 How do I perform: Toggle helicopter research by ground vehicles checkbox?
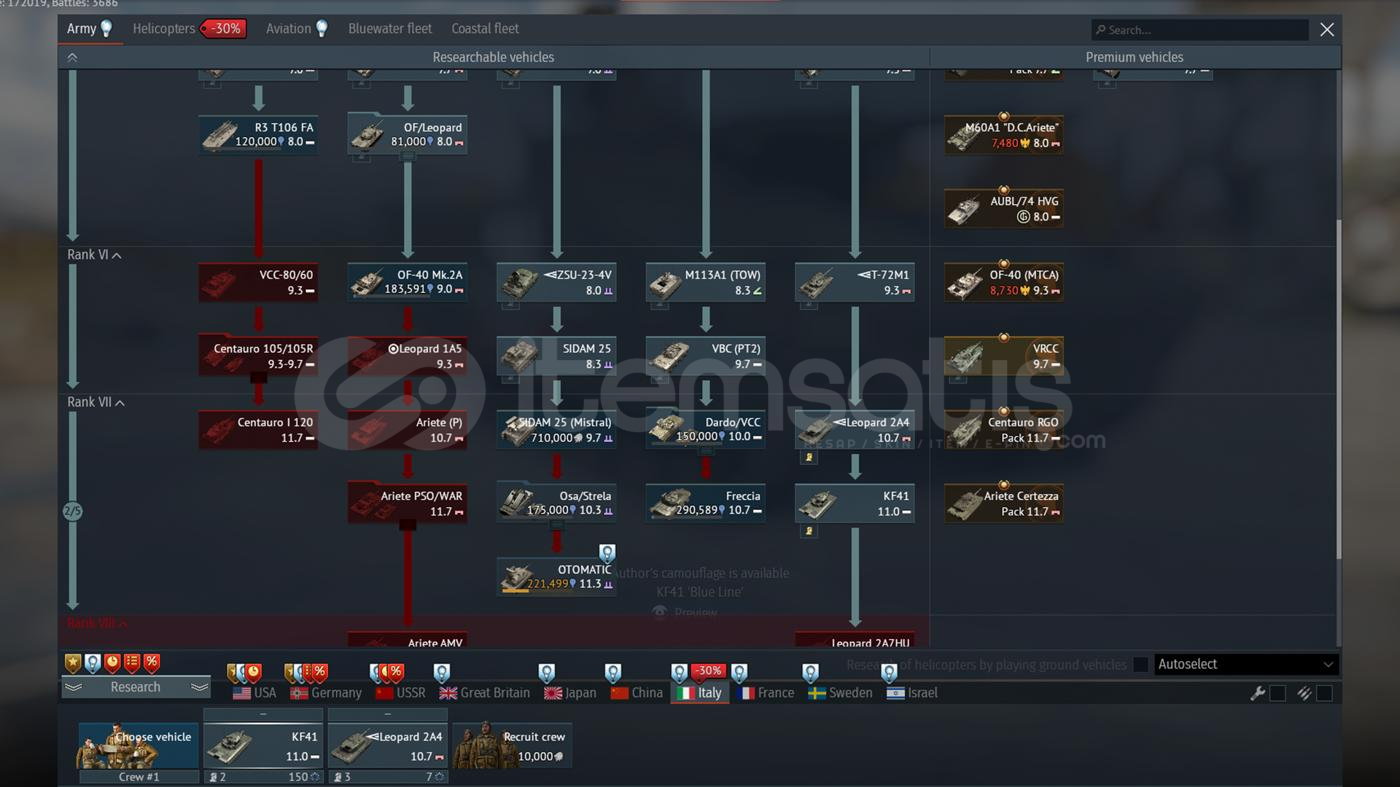click(1140, 665)
